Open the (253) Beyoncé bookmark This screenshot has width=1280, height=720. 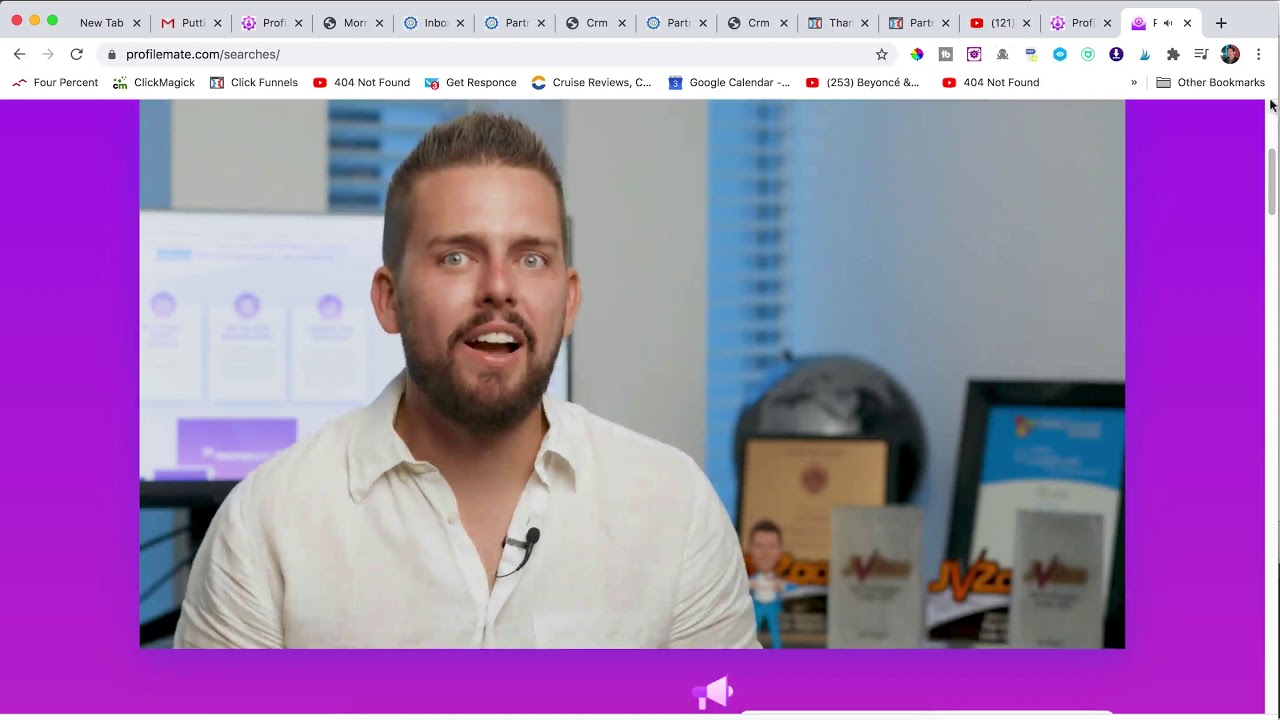coord(862,83)
